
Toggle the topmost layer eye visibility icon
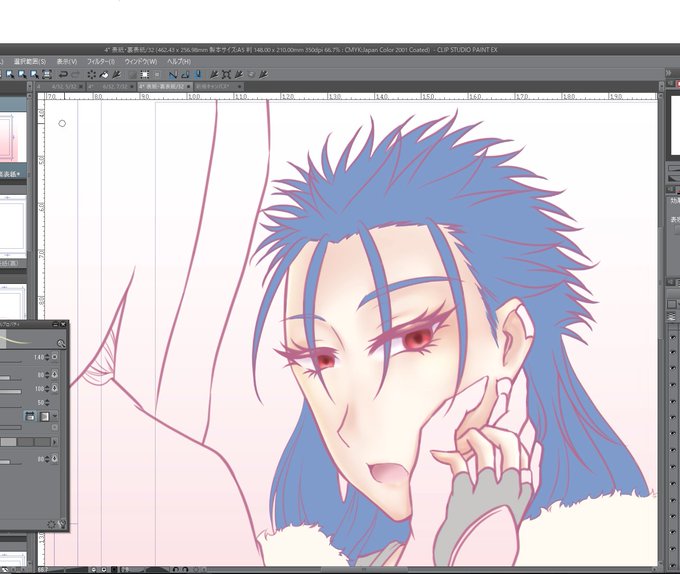click(x=673, y=337)
